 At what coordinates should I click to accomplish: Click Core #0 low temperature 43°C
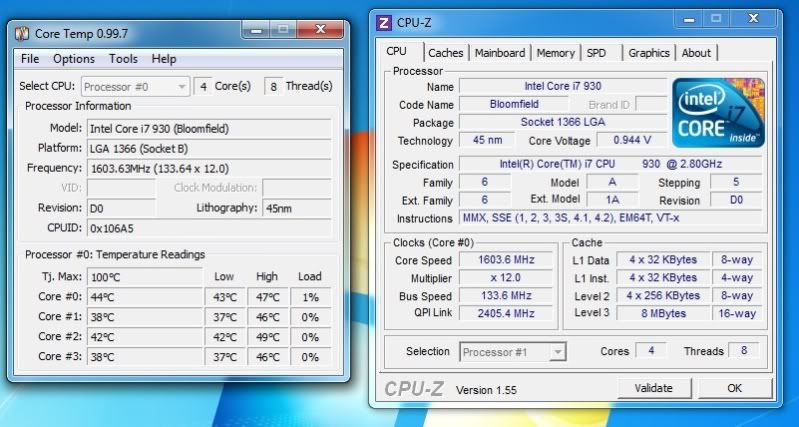coord(225,297)
